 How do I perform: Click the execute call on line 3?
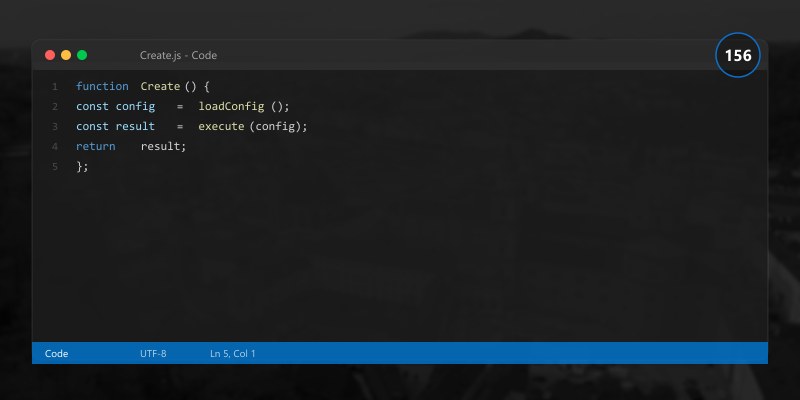pos(221,127)
